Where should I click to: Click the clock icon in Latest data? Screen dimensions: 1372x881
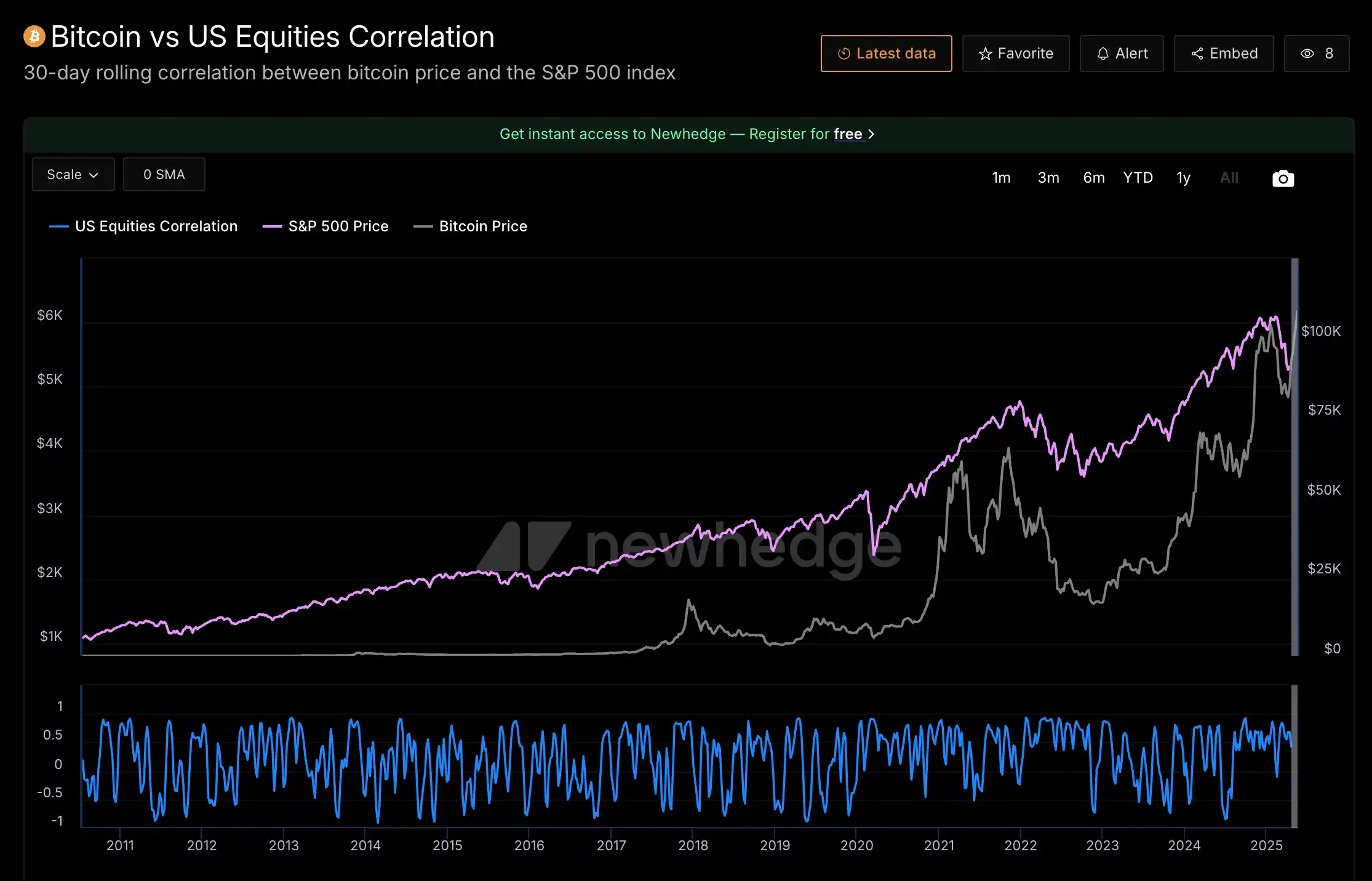[x=844, y=54]
